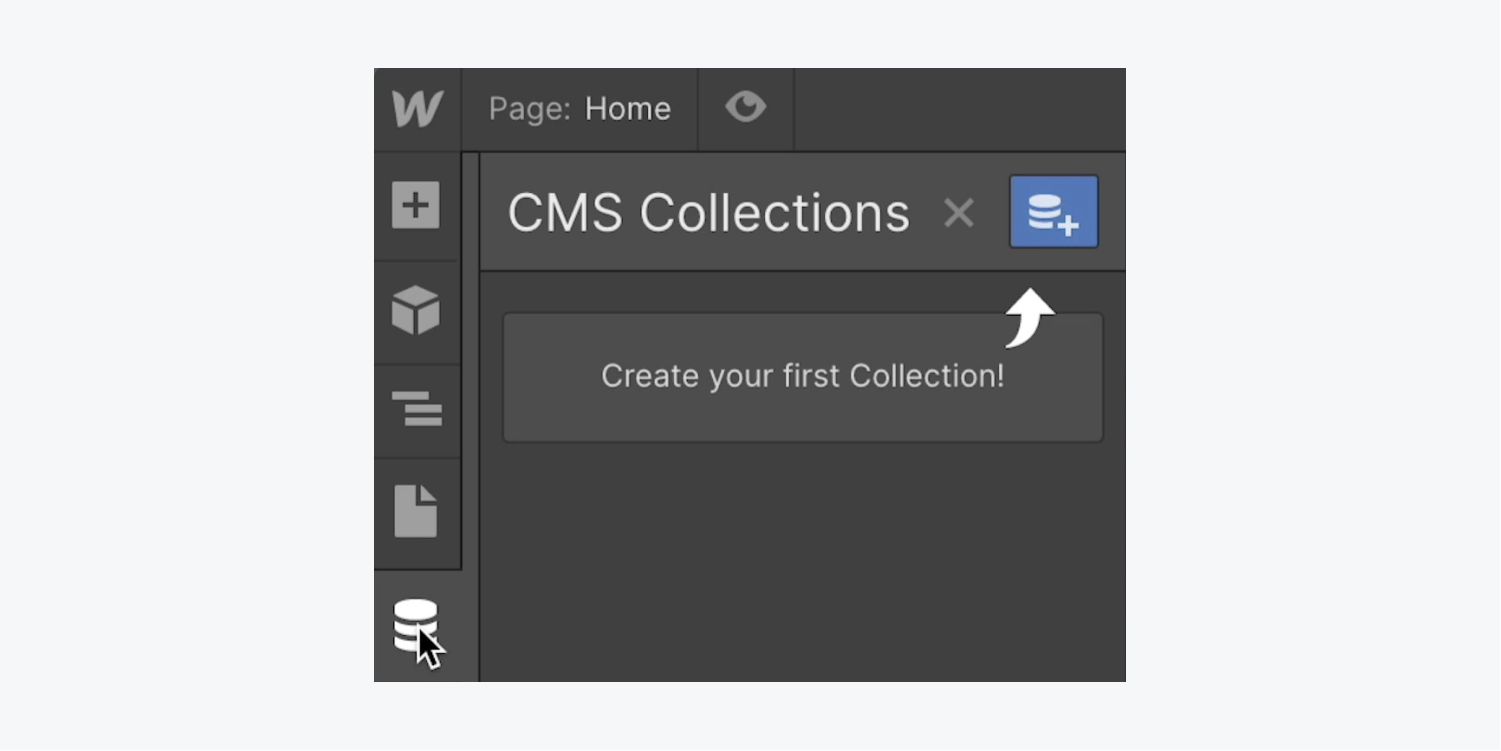Select the CMS database icon in sidebar
The height and width of the screenshot is (751, 1501).
(415, 624)
